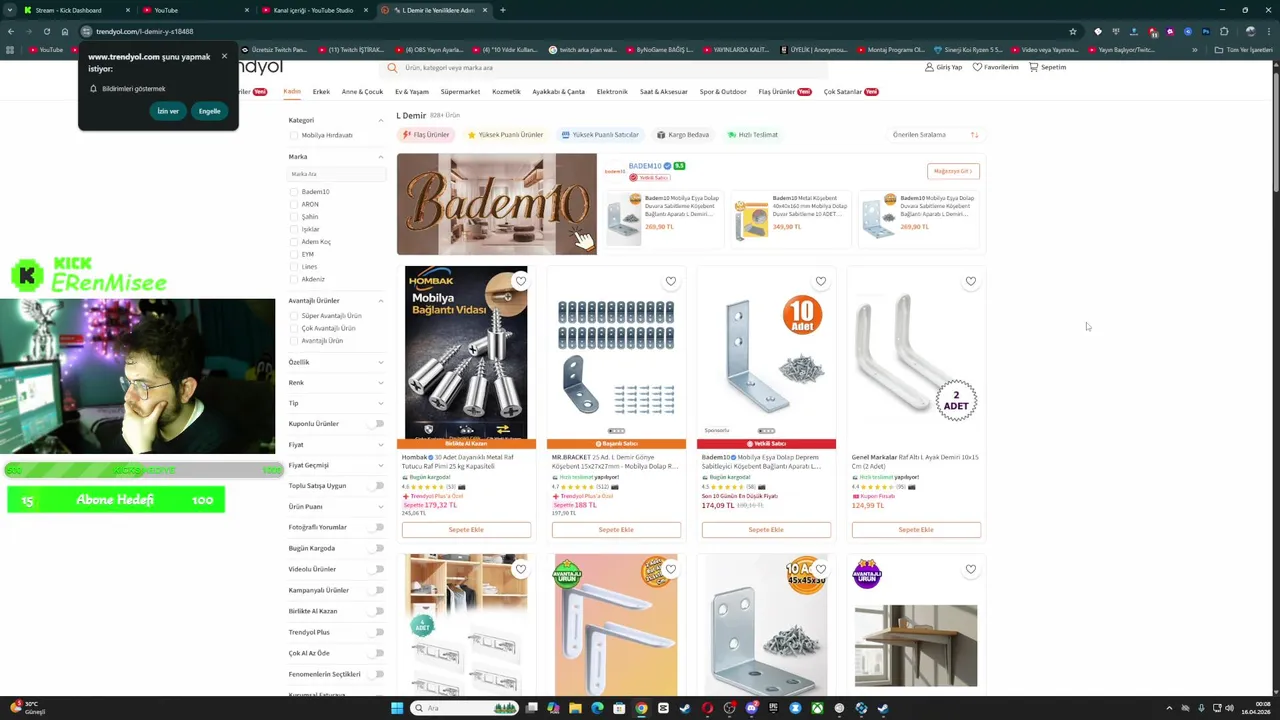Click the İzin ver button
Viewport: 1280px width, 720px height.
pos(168,111)
